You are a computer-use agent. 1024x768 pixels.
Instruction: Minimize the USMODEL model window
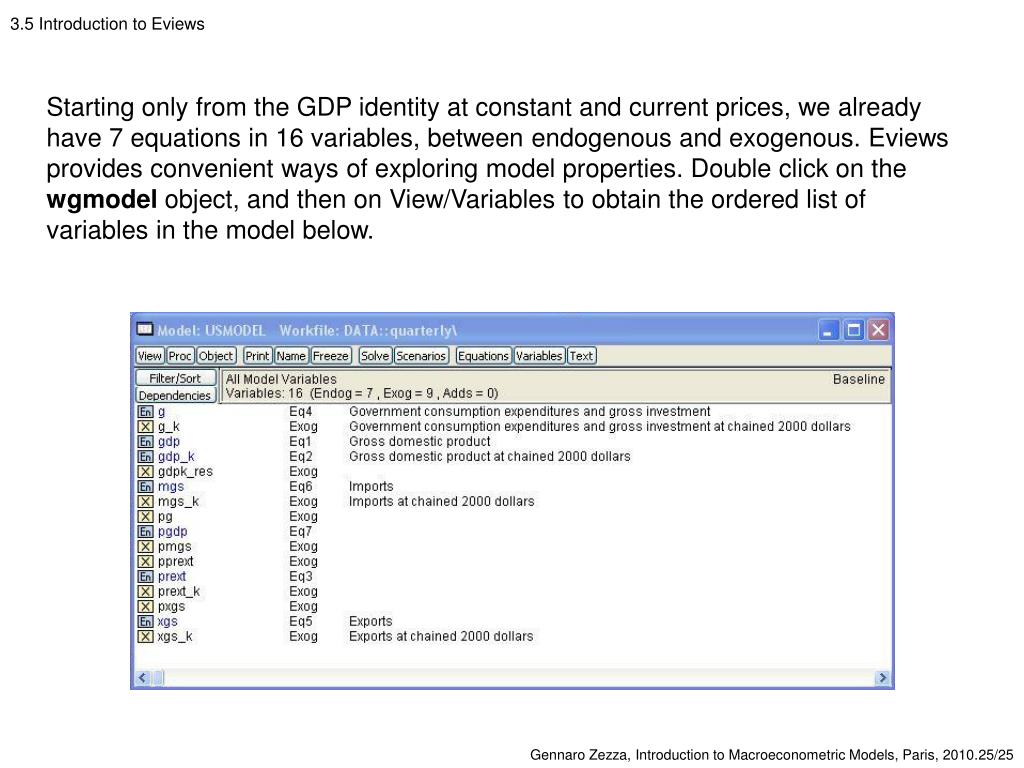pos(828,330)
